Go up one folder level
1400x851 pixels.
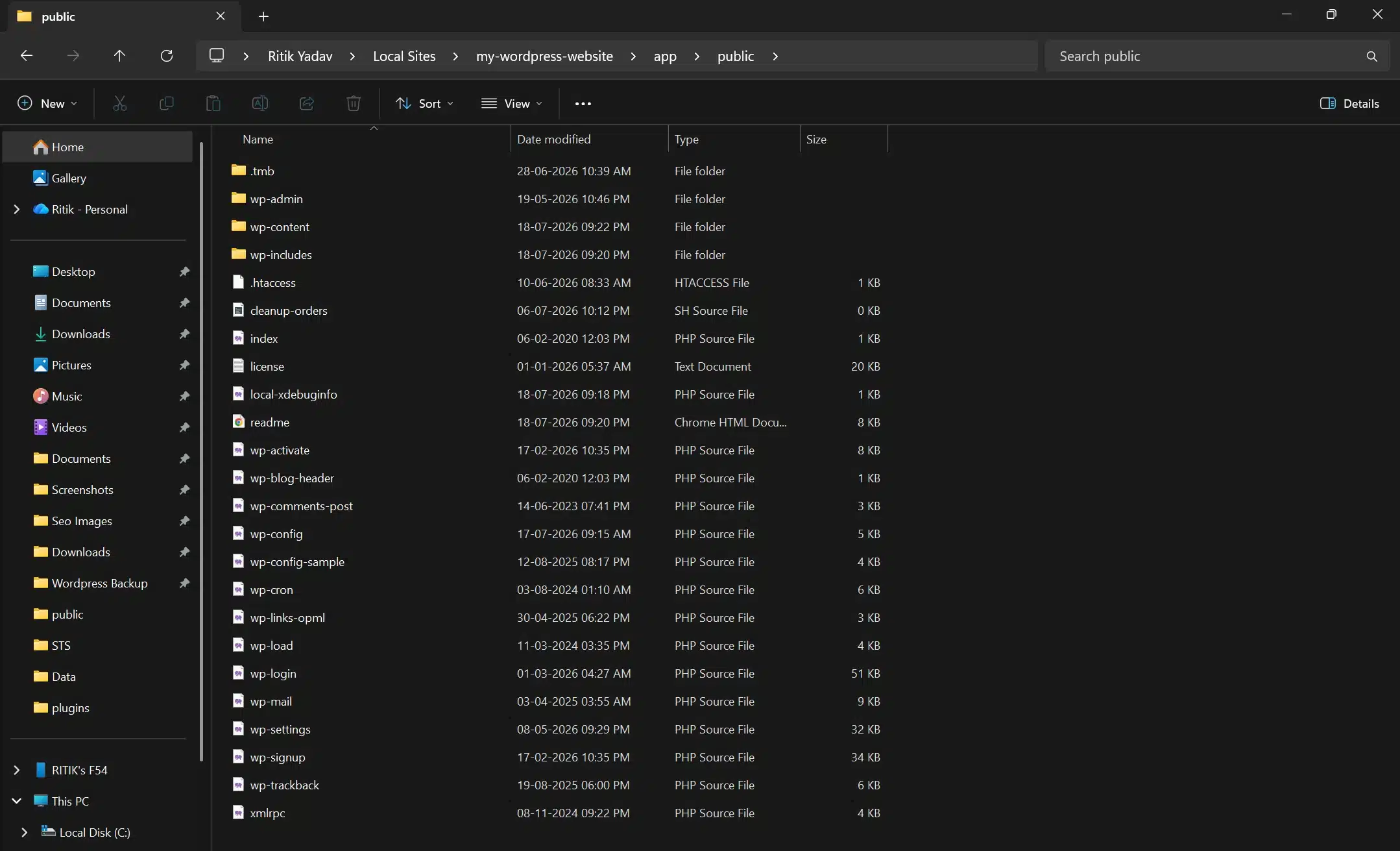click(119, 56)
